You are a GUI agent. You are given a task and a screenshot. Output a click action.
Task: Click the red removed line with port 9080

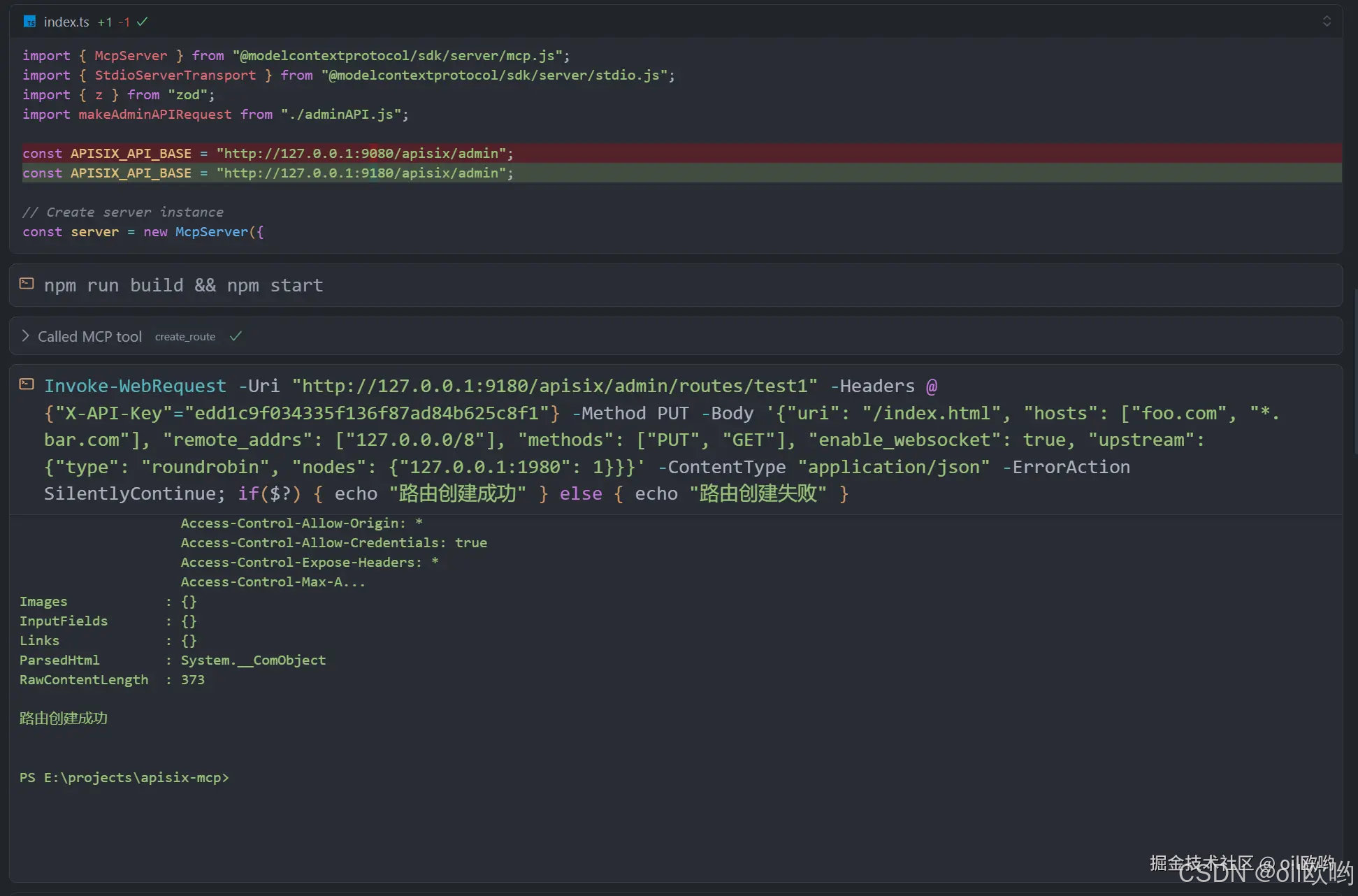[268, 153]
